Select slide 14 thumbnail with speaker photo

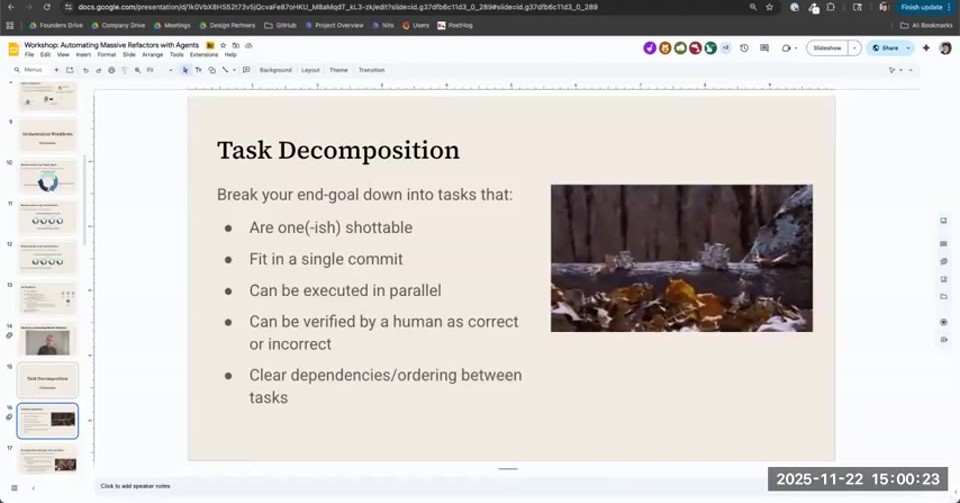click(47, 339)
